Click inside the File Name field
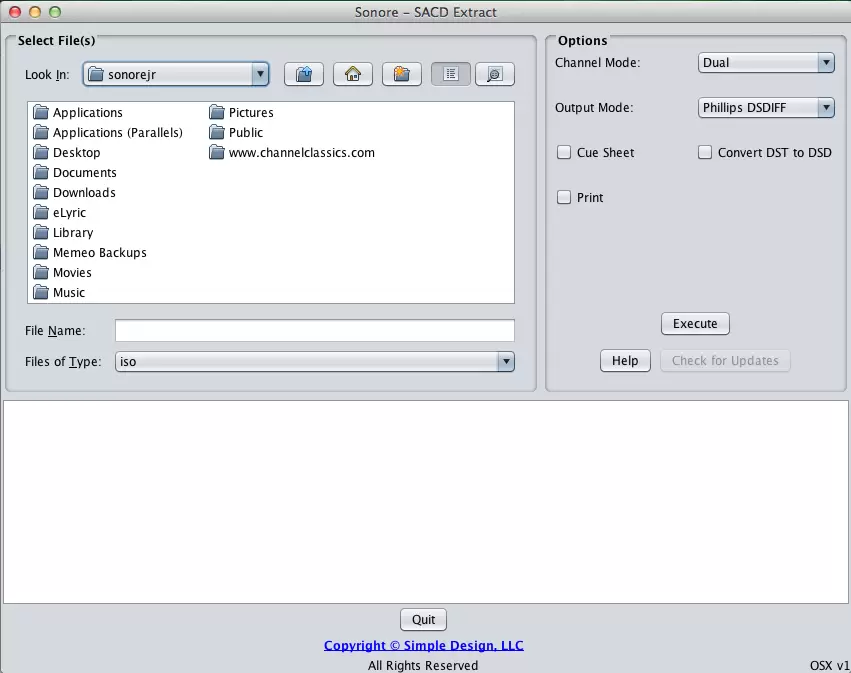This screenshot has height=673, width=851. coord(313,330)
